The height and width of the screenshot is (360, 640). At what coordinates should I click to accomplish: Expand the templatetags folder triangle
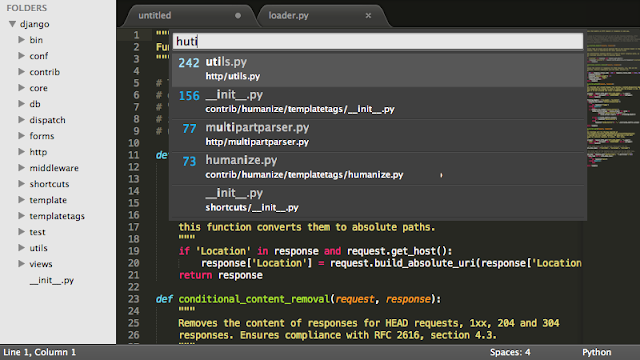point(22,216)
